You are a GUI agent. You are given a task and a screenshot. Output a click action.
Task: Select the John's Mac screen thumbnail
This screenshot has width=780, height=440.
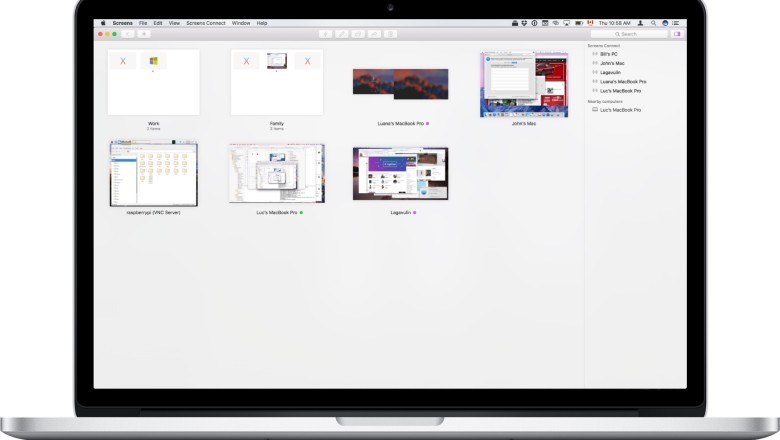pos(524,85)
